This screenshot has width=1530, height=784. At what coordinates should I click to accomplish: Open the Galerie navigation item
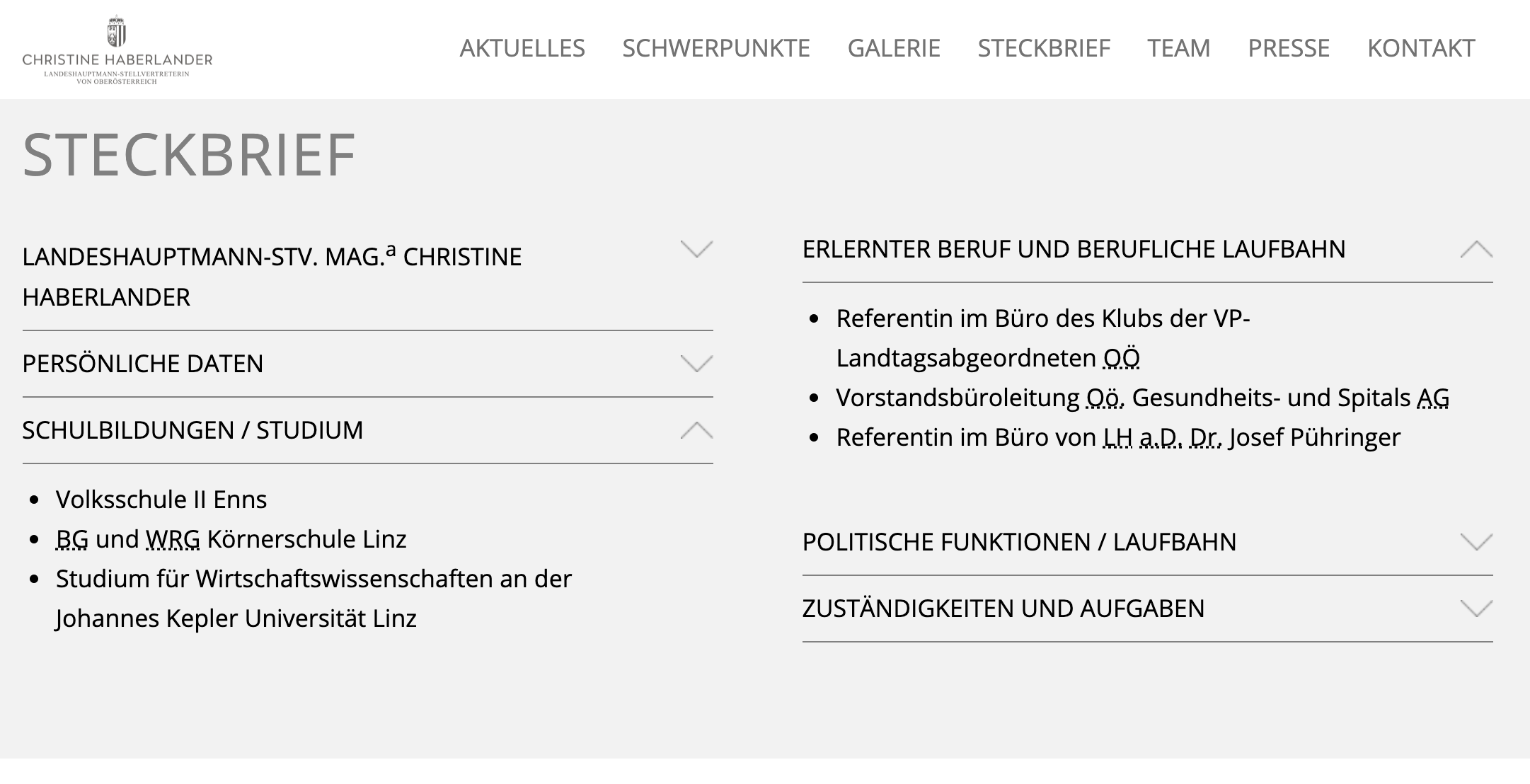coord(894,48)
